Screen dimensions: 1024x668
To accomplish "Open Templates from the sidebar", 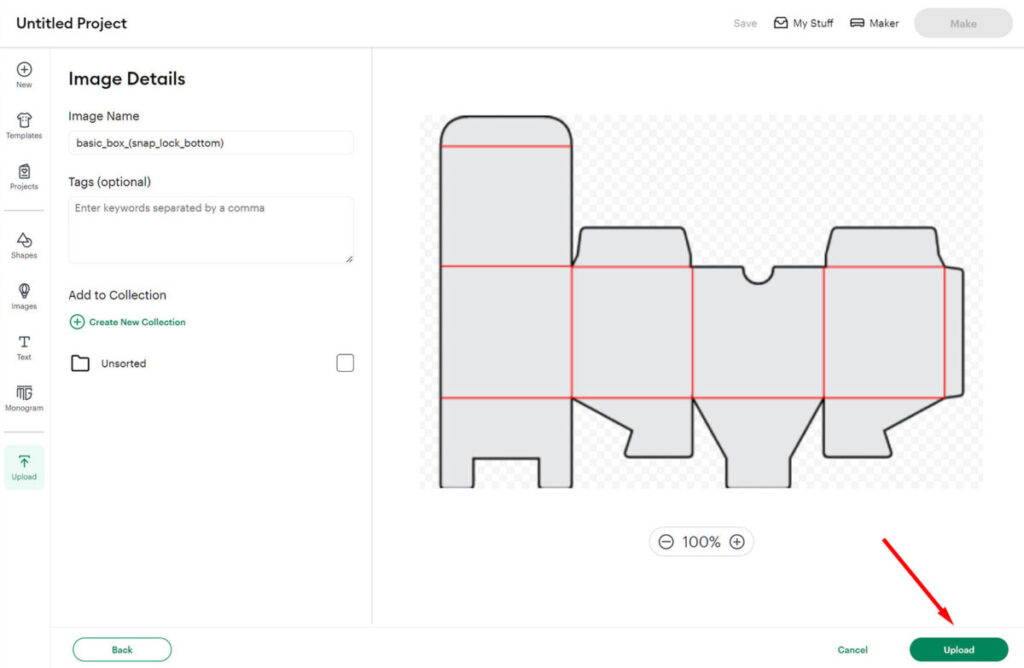I will click(x=24, y=125).
